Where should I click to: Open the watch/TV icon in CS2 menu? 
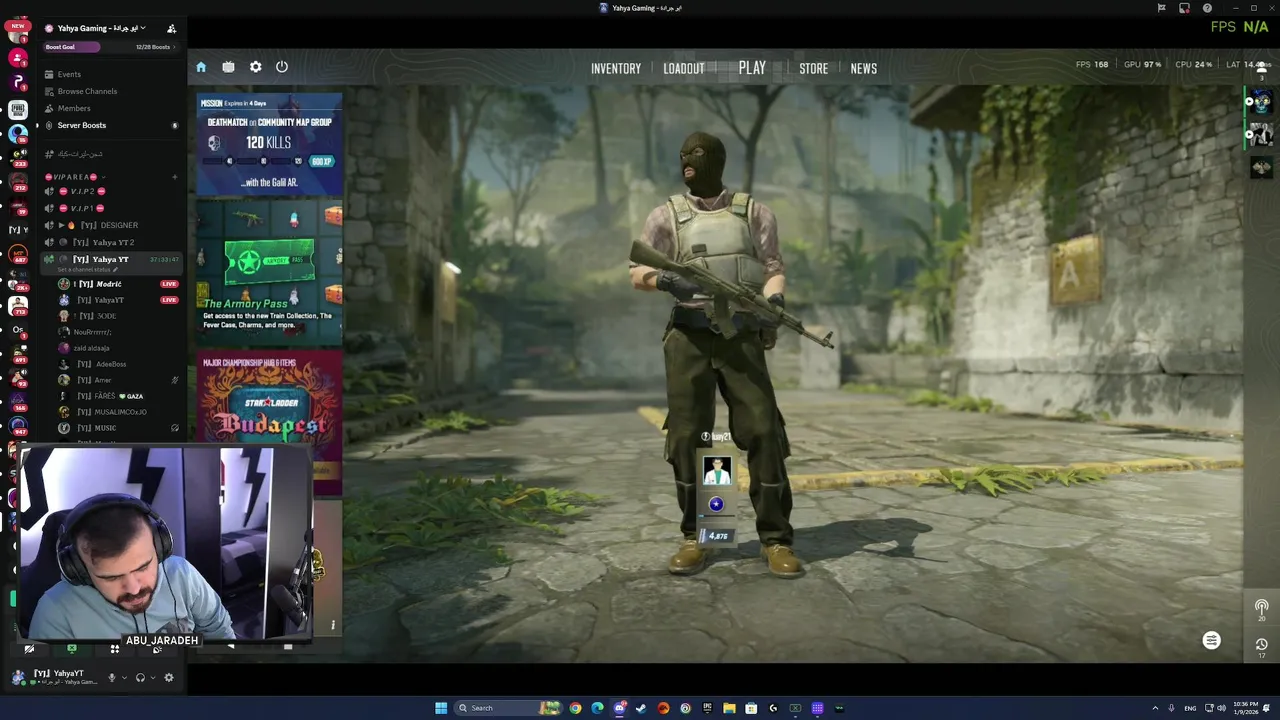click(228, 67)
